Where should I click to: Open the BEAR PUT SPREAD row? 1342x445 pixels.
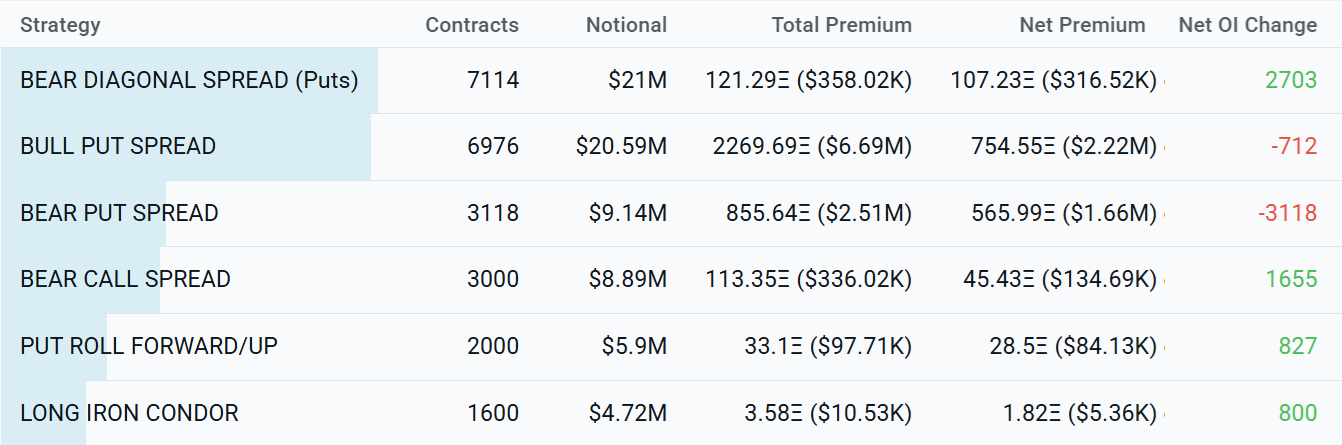(x=119, y=213)
